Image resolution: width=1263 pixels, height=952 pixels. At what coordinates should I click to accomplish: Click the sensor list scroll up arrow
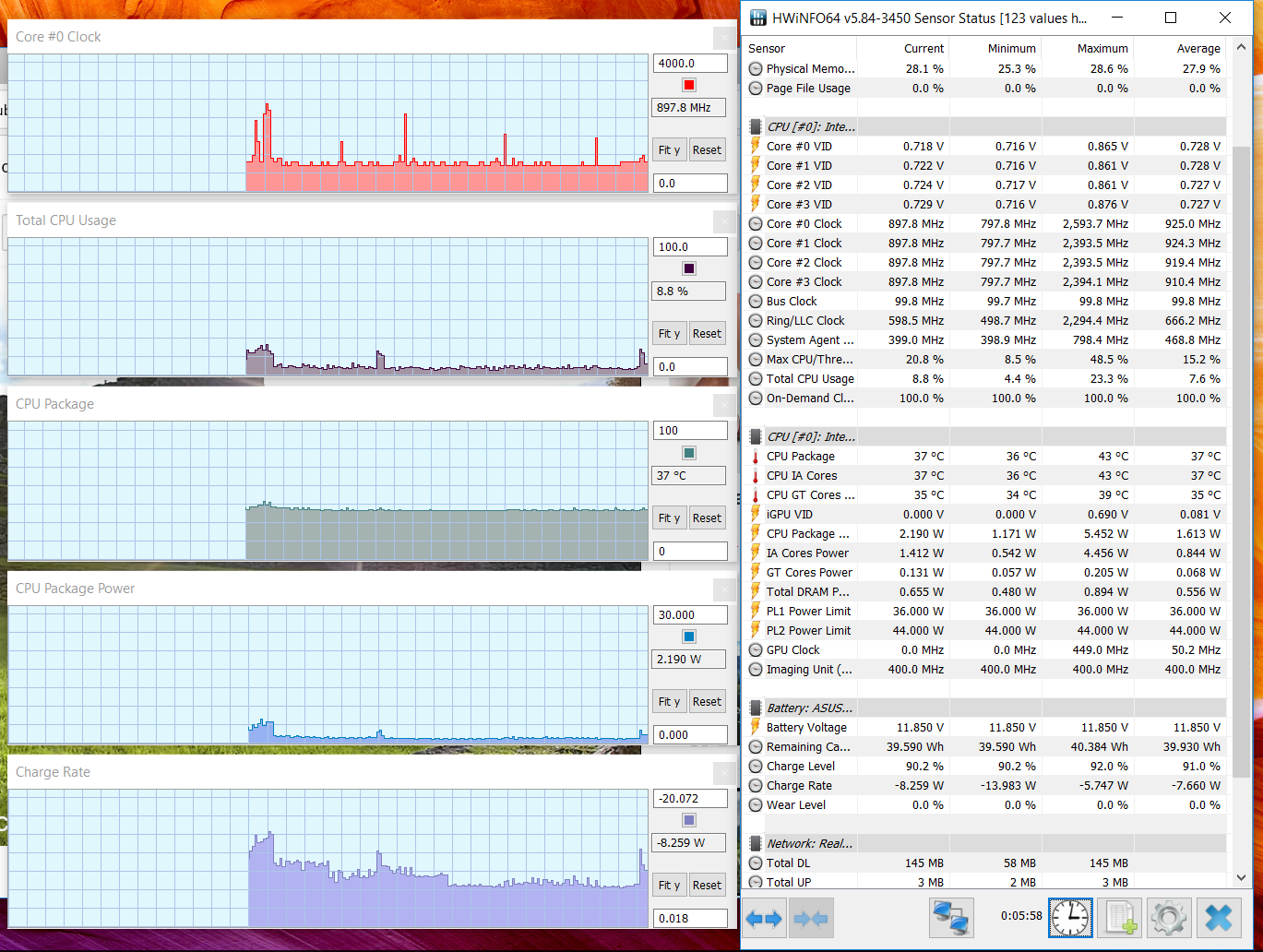click(1242, 48)
